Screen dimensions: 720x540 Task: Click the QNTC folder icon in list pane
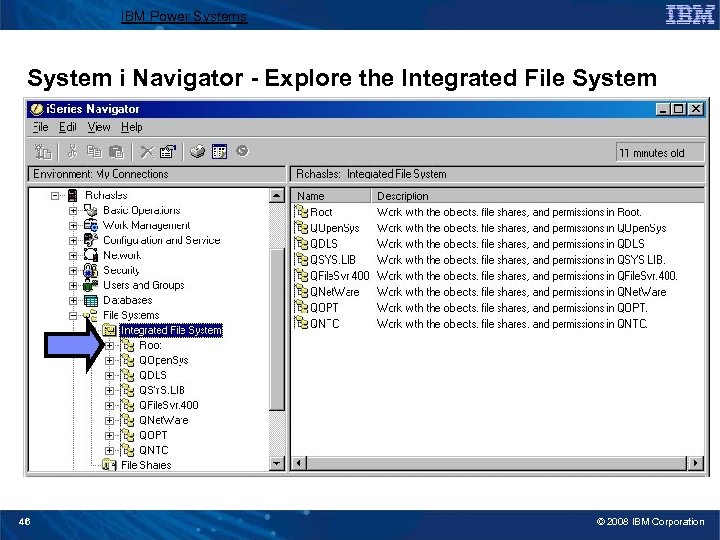click(x=302, y=323)
